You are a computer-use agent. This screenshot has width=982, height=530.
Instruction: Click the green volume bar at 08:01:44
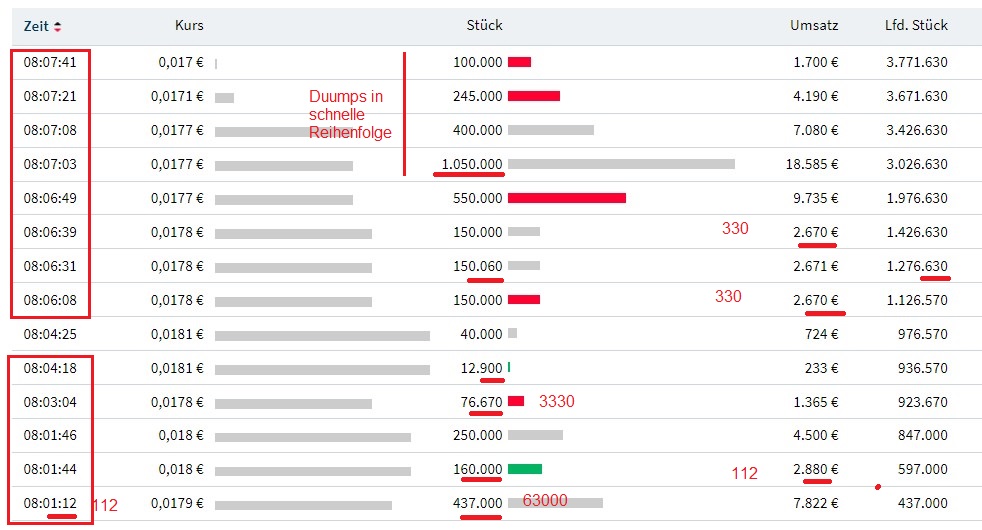[525, 469]
